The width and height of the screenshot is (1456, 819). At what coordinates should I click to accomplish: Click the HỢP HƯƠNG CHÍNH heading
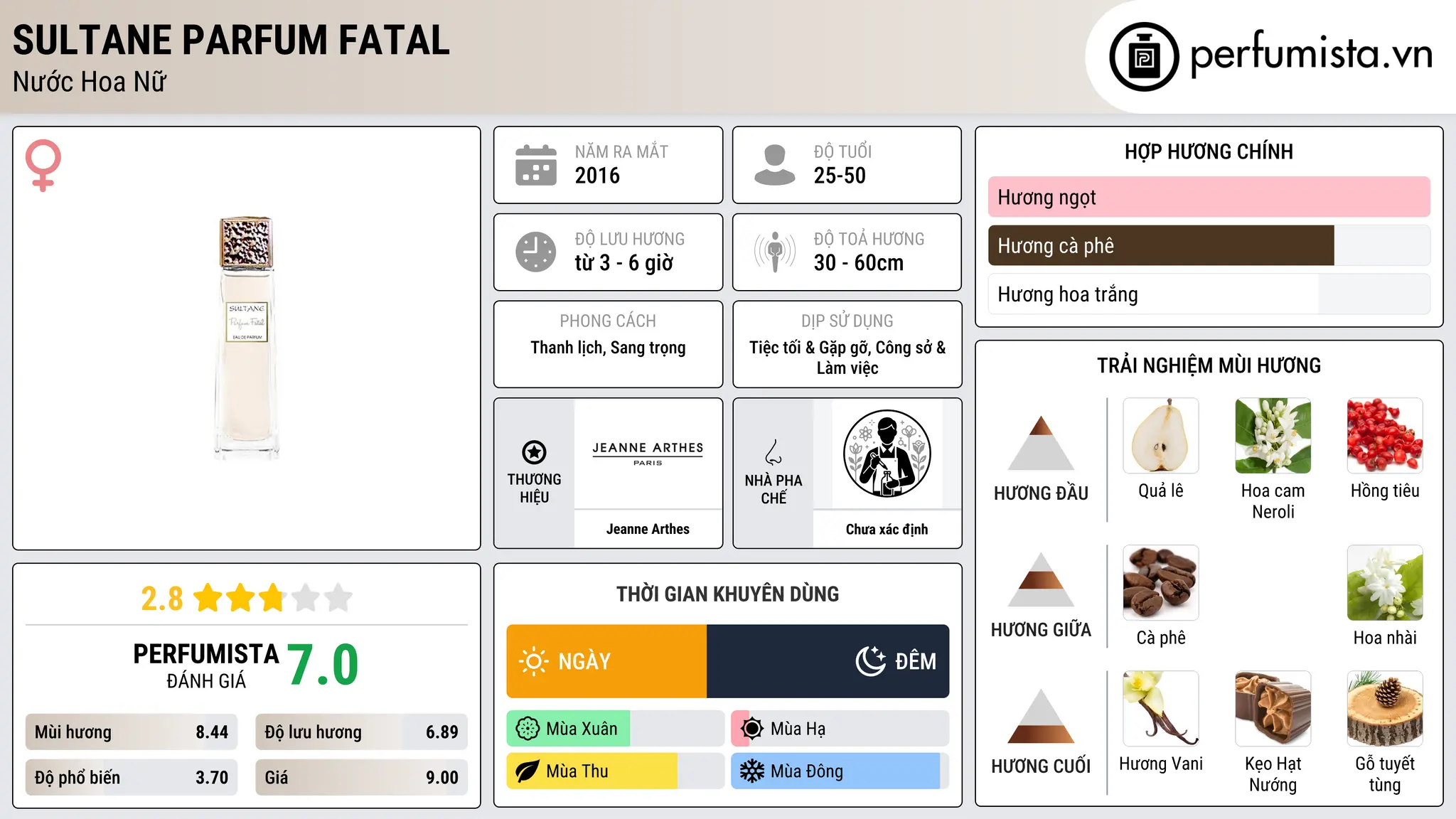(1209, 151)
